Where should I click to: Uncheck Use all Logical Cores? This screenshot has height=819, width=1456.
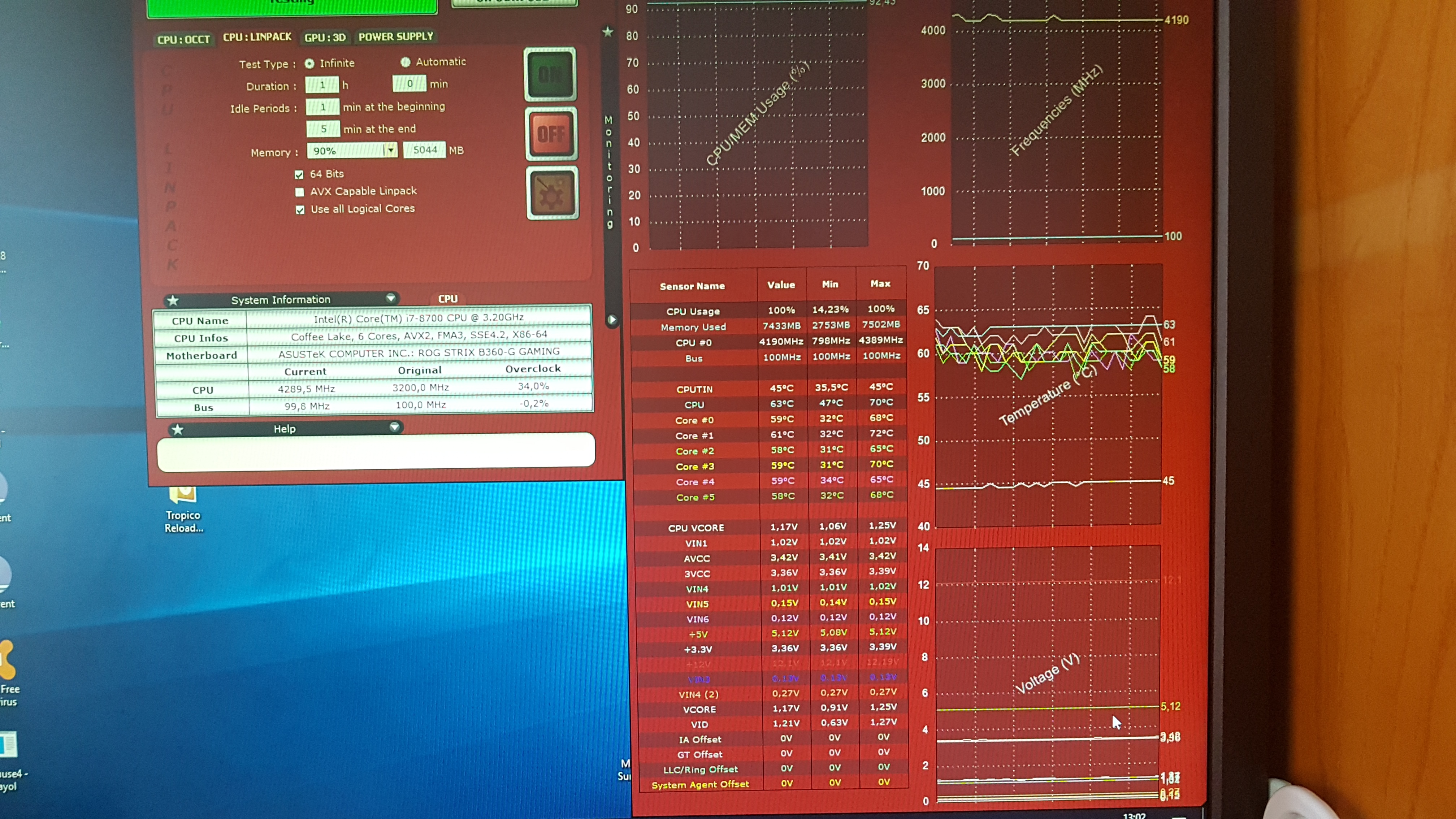pos(300,210)
